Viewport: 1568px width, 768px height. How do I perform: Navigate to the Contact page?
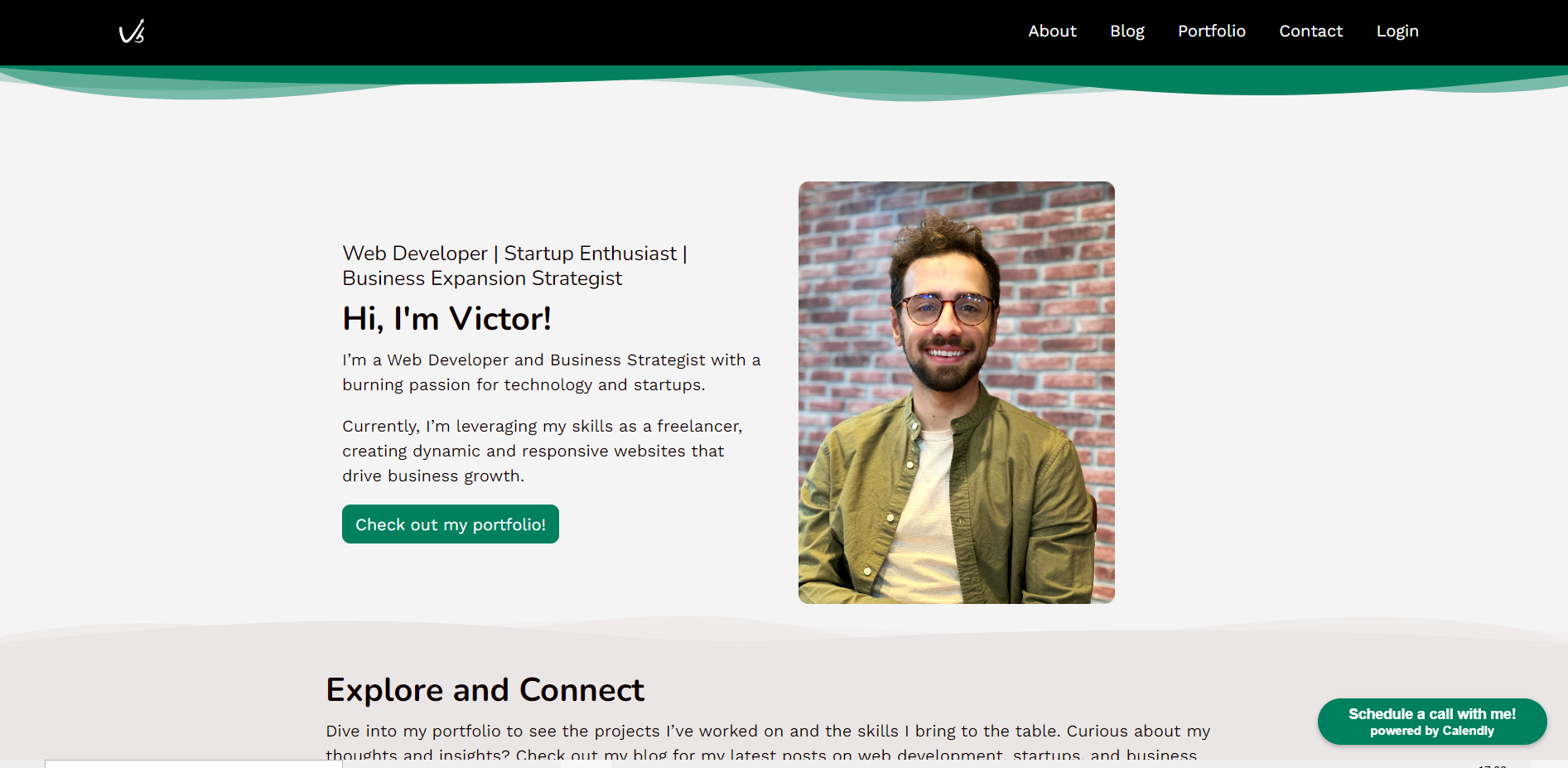pos(1310,31)
